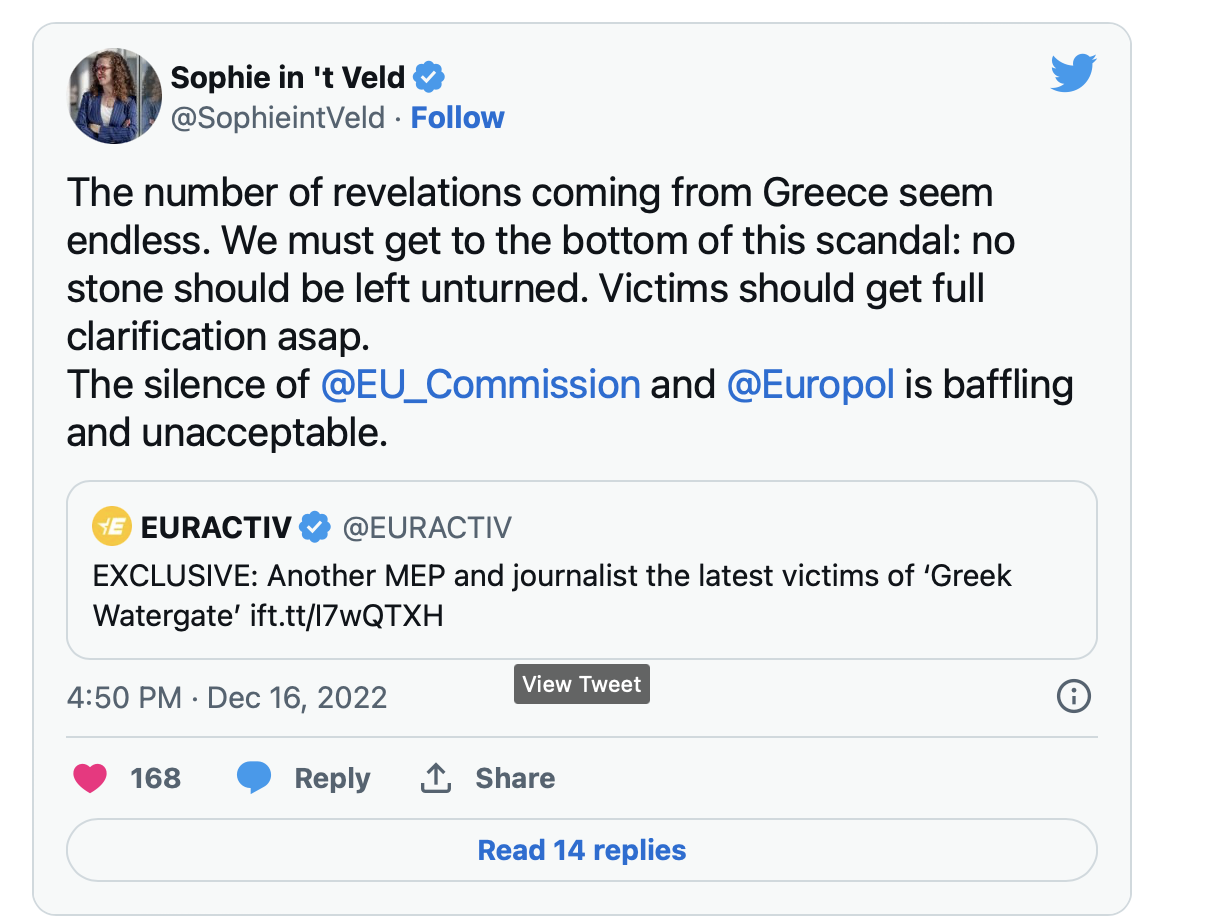1230x924 pixels.
Task: Click Sophie in 't Veld's profile photo
Action: [114, 96]
